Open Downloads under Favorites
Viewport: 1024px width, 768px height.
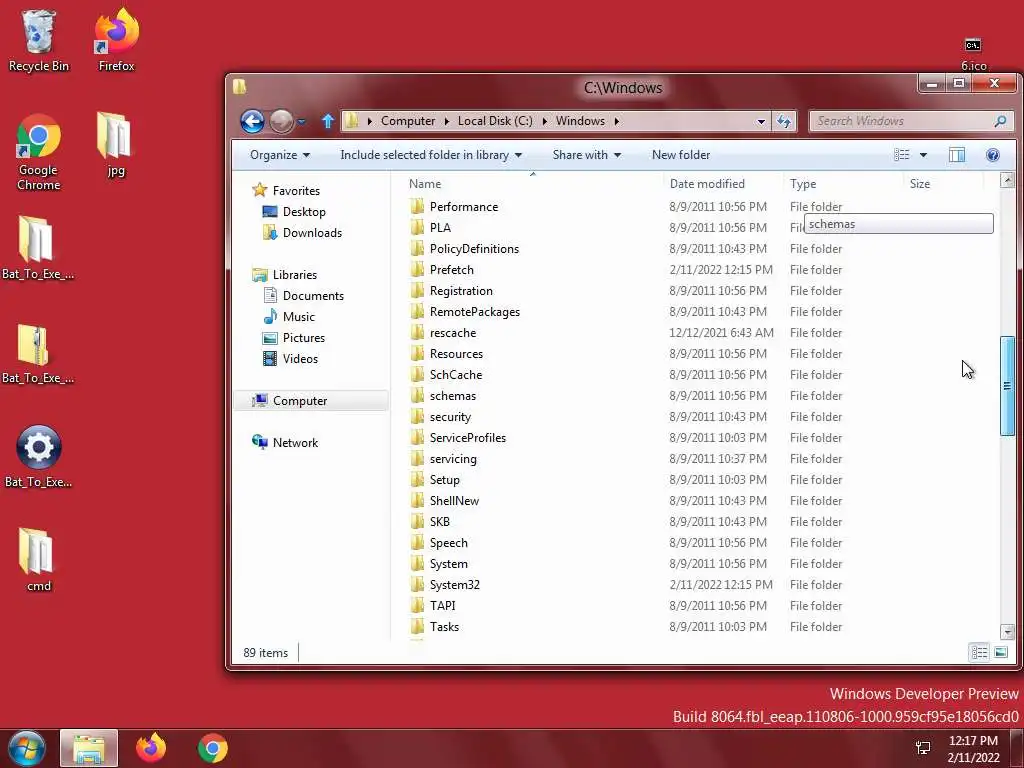coord(302,232)
